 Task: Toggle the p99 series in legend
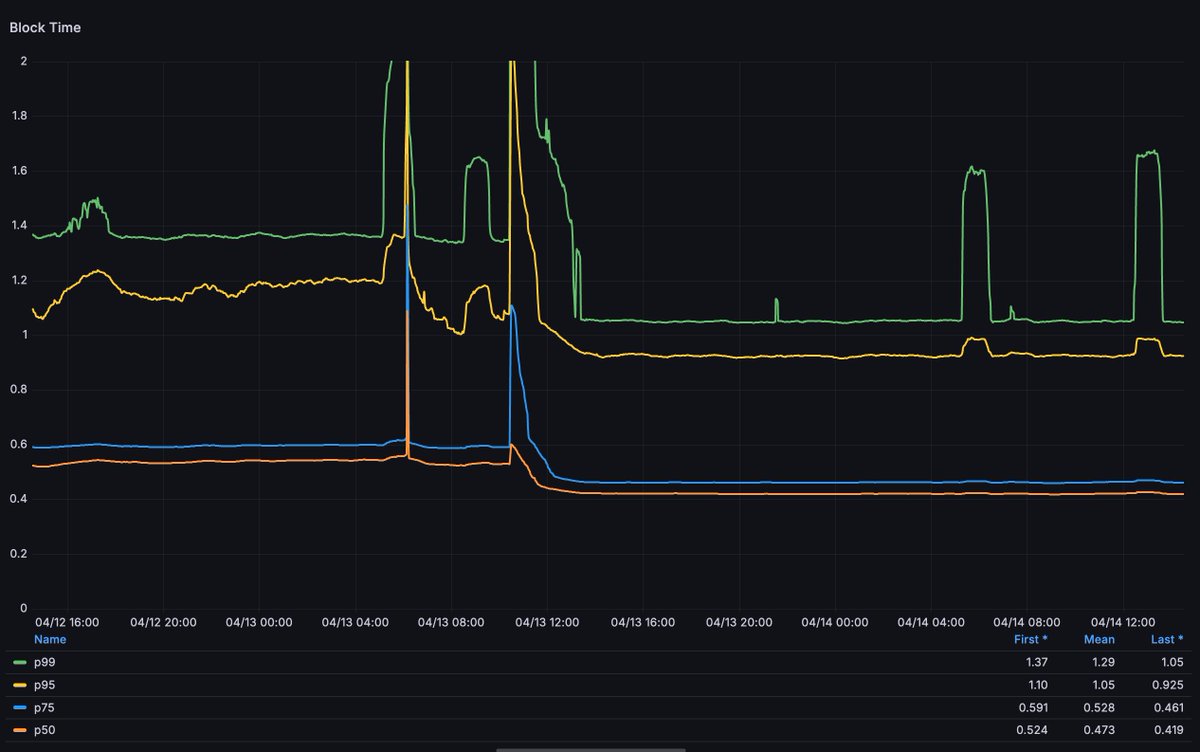[45, 662]
